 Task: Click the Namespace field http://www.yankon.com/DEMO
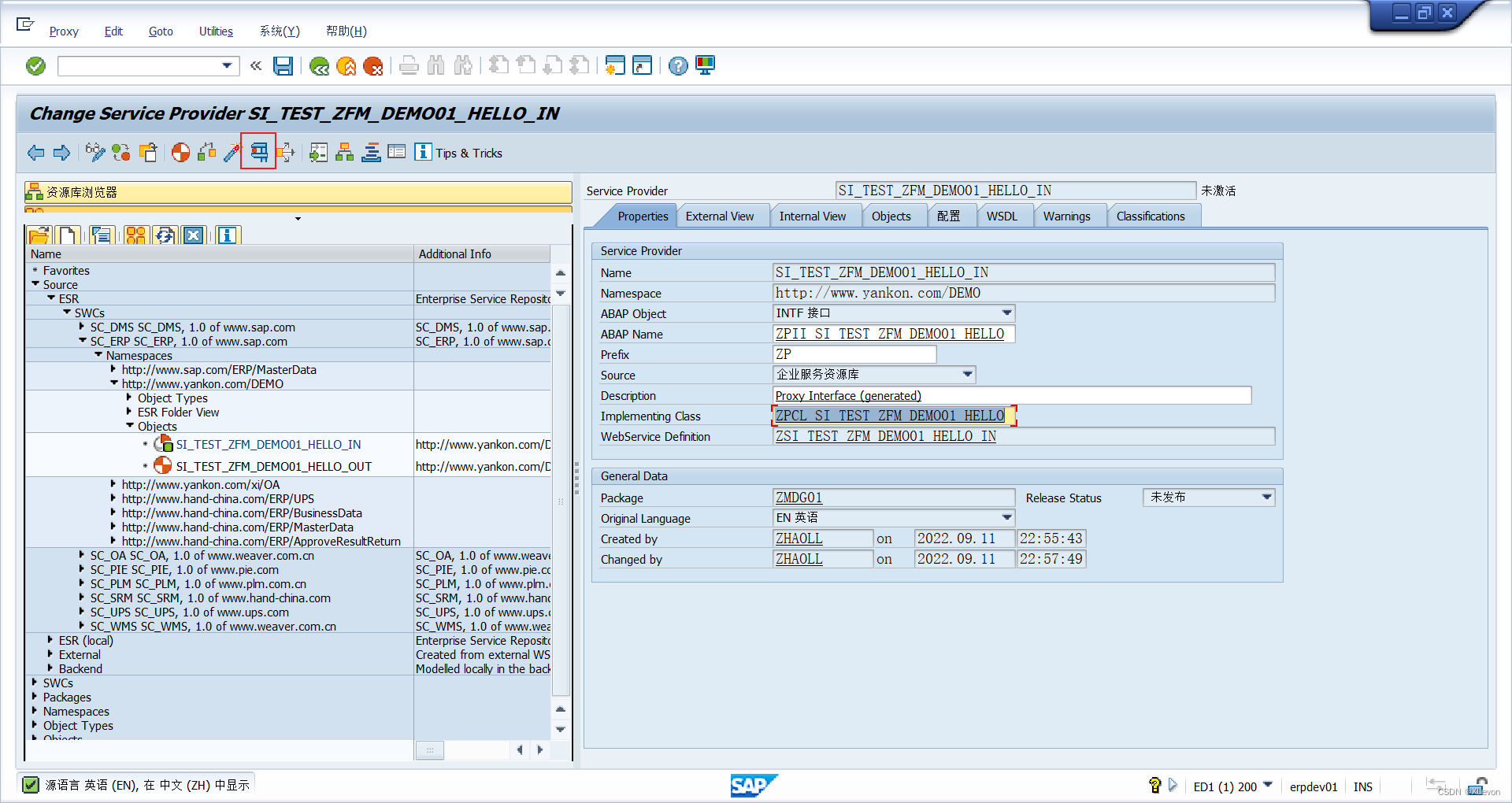[1024, 293]
